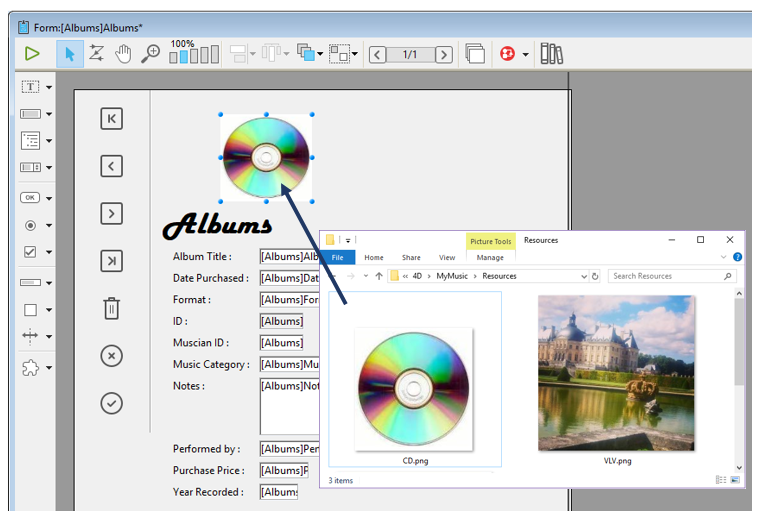Activate the hand move tool

pyautogui.click(x=123, y=54)
